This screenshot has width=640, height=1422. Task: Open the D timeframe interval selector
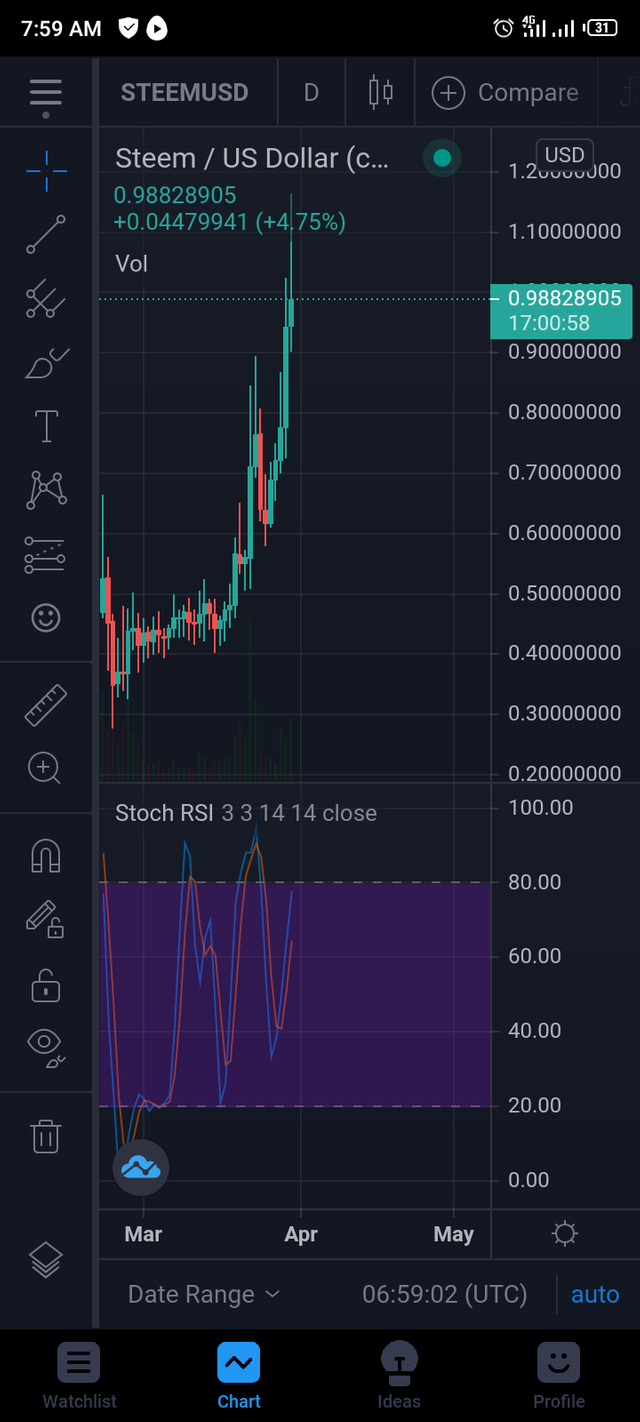311,93
